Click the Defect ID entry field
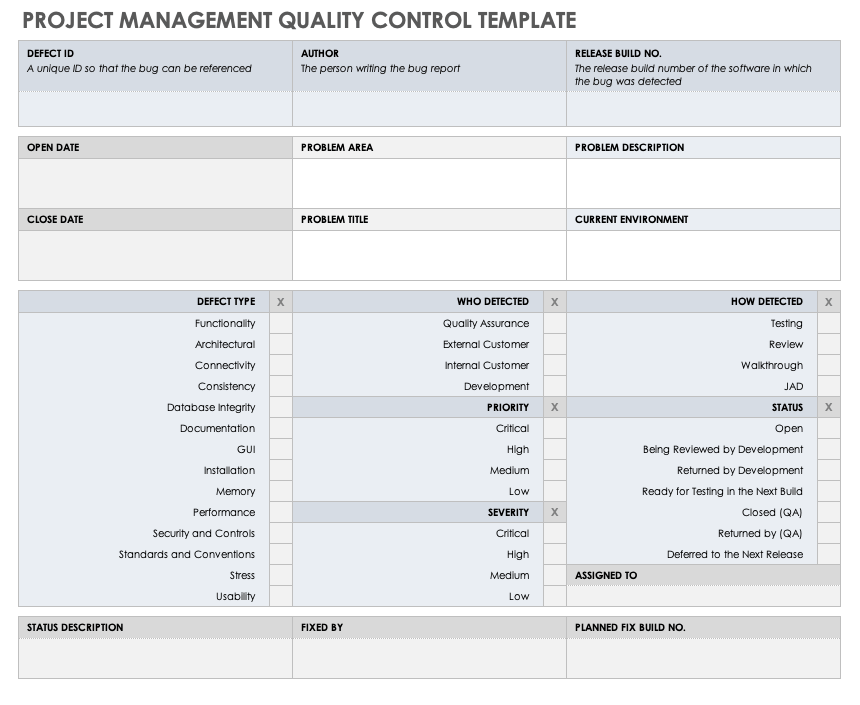Image resolution: width=860 pixels, height=705 pixels. (x=155, y=108)
